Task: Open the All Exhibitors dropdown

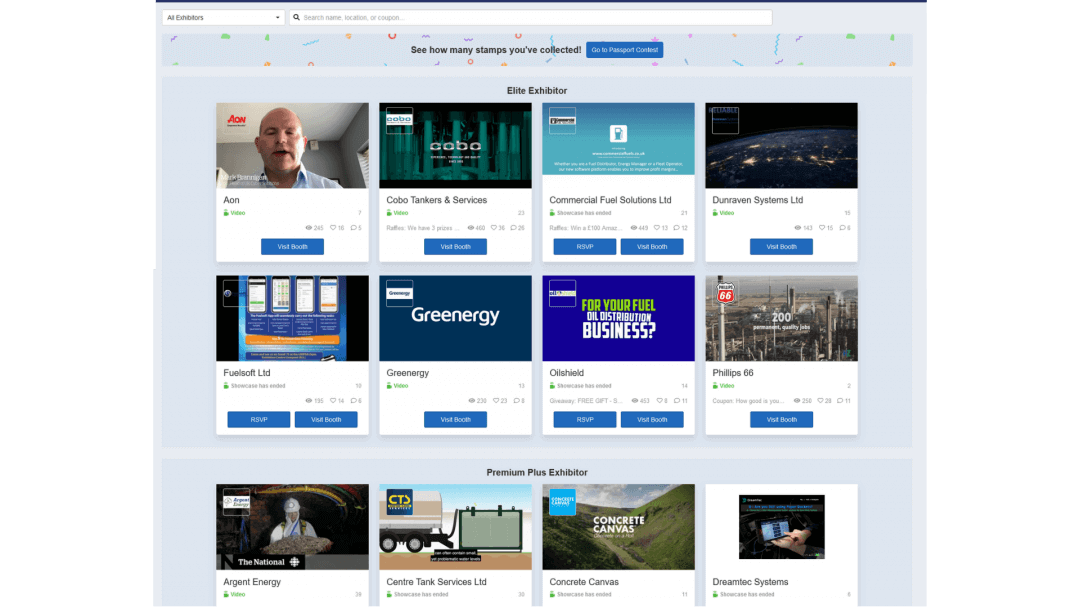Action: click(x=223, y=17)
